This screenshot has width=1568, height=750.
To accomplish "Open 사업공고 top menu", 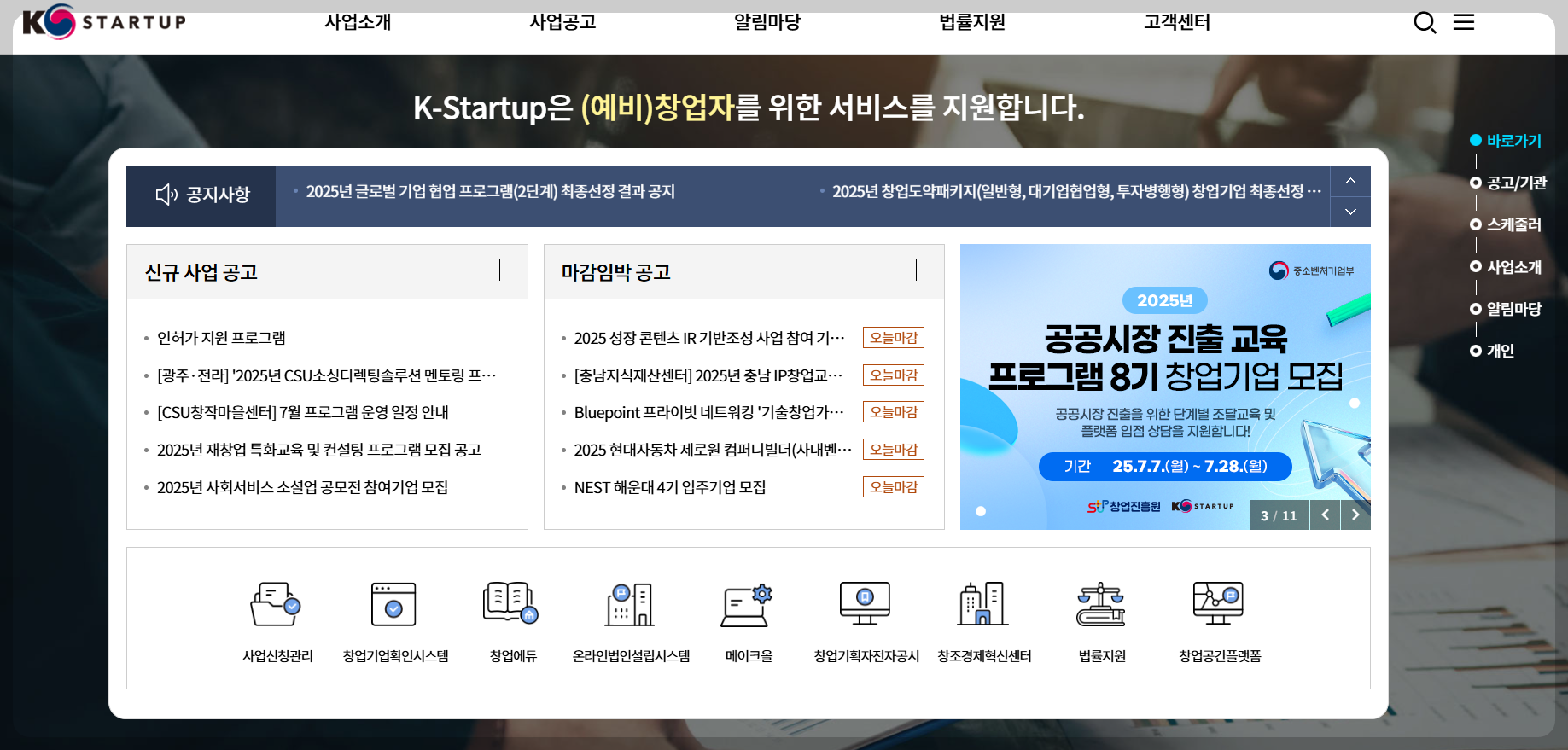I will coord(562,22).
